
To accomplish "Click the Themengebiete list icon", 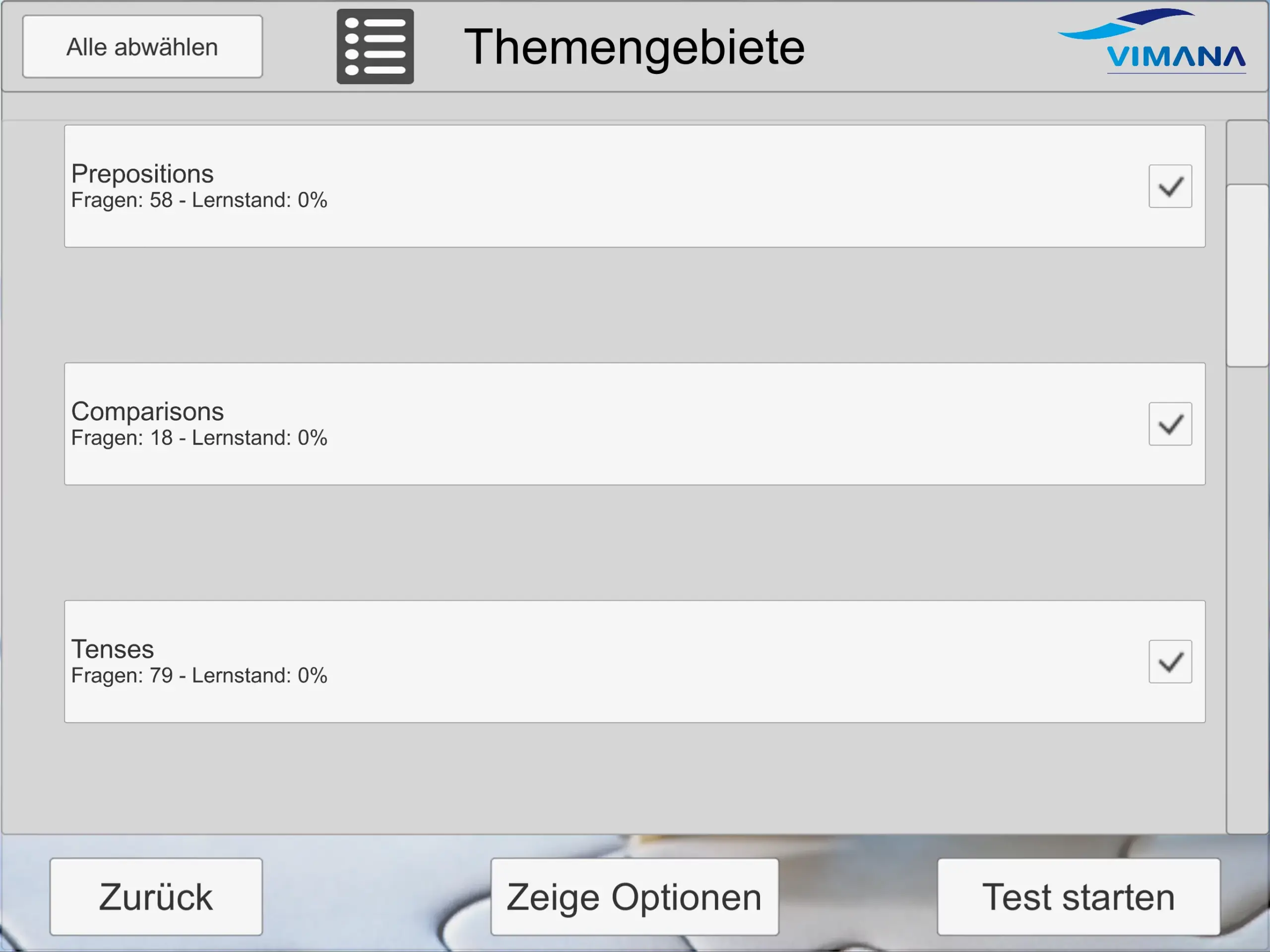I will click(375, 47).
